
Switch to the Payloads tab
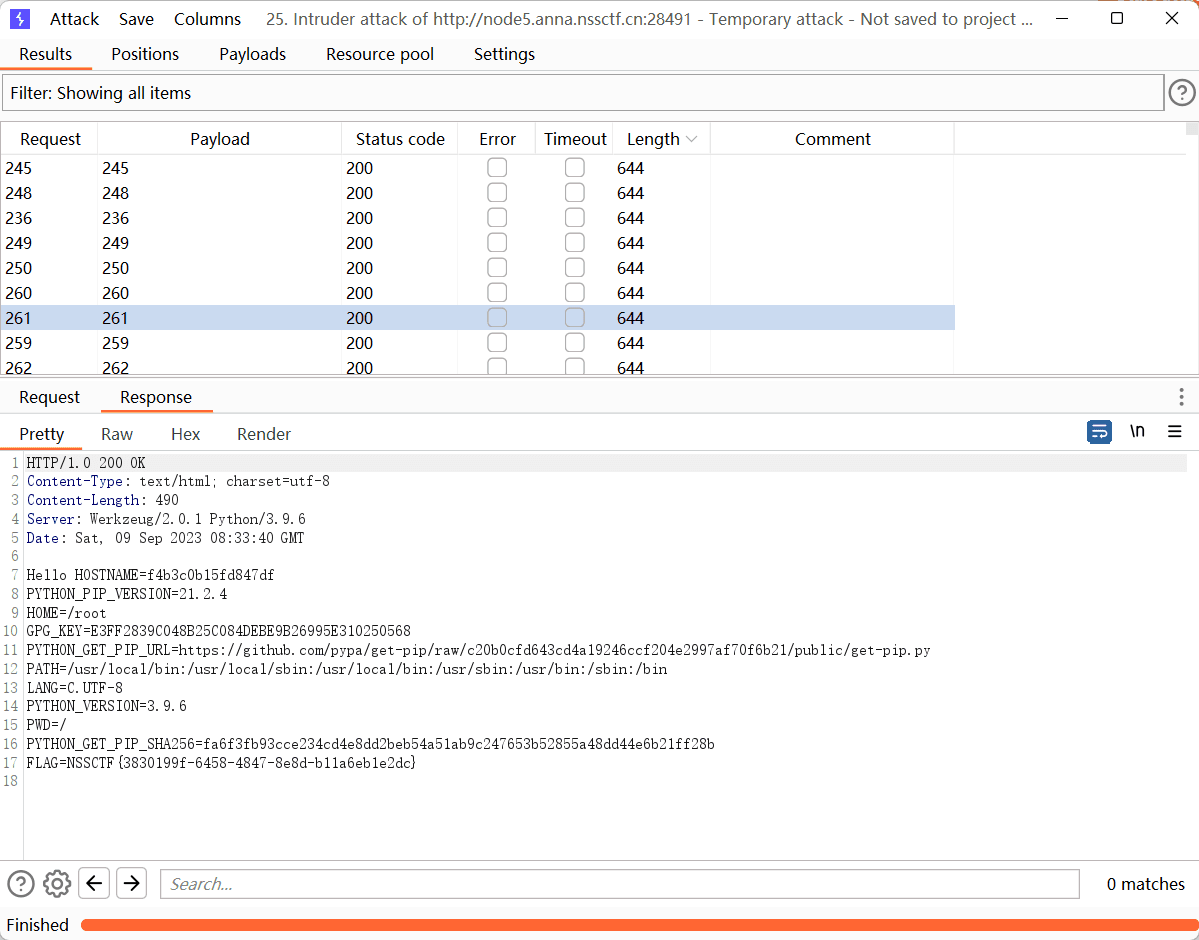(252, 54)
